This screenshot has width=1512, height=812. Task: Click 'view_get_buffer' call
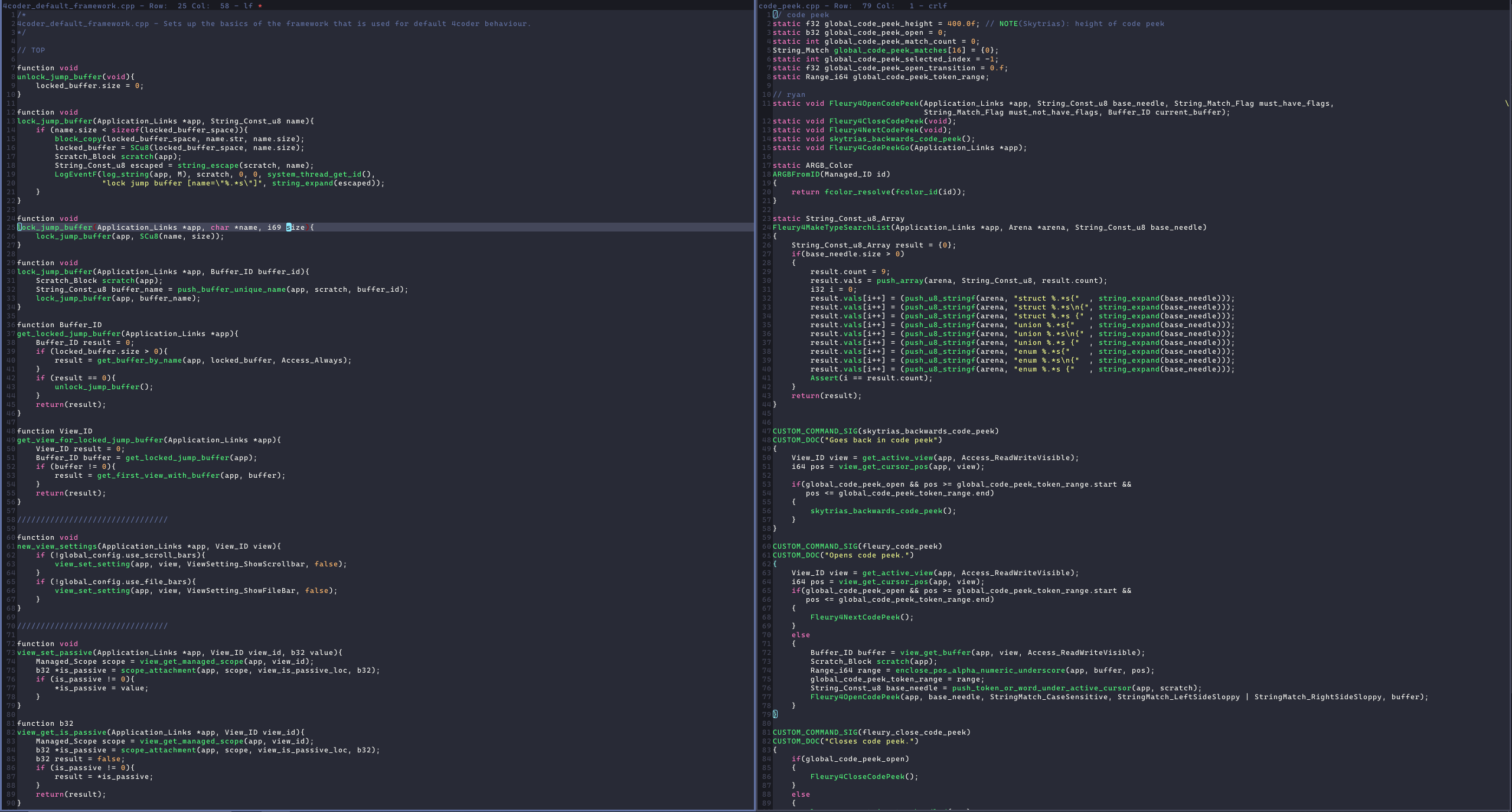click(936, 653)
